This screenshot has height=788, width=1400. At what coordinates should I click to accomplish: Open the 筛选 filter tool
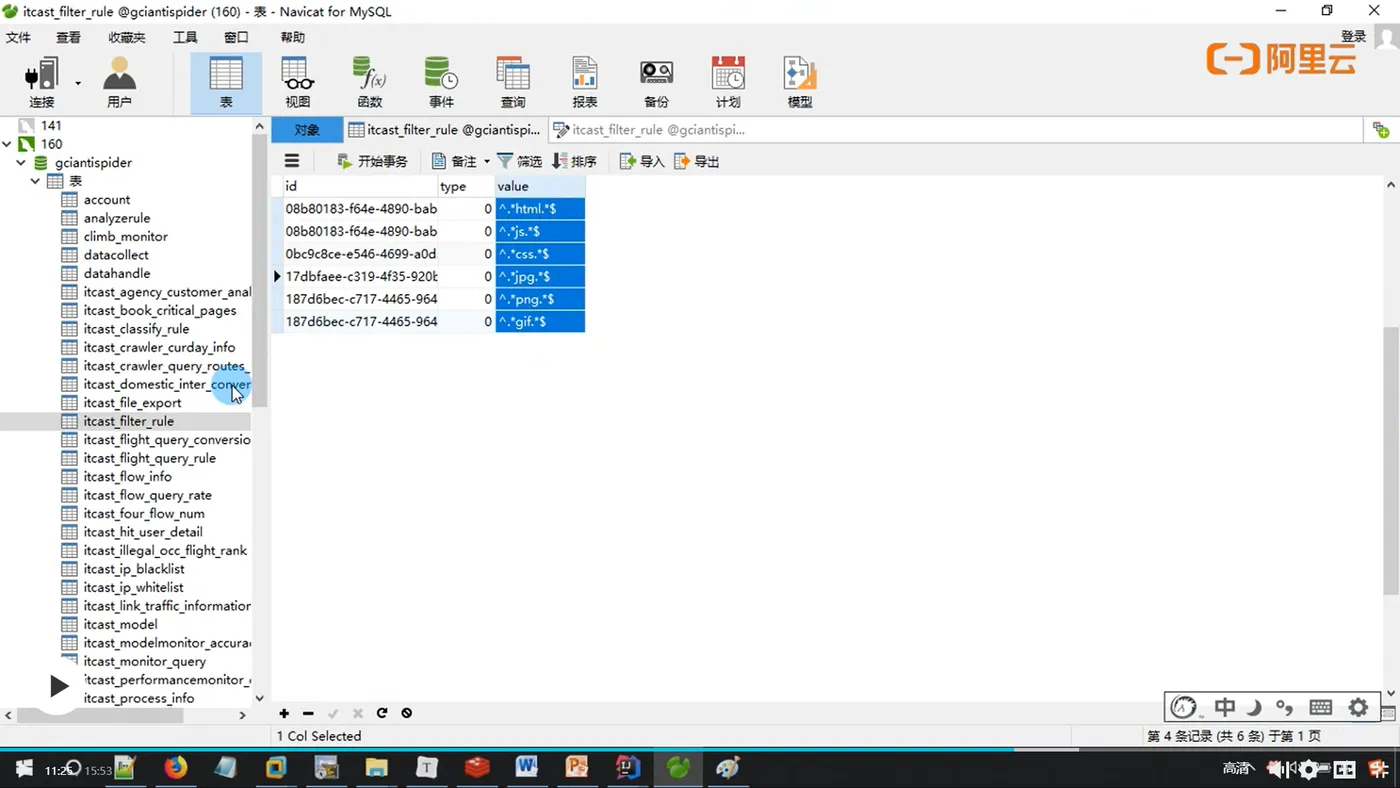pos(520,161)
